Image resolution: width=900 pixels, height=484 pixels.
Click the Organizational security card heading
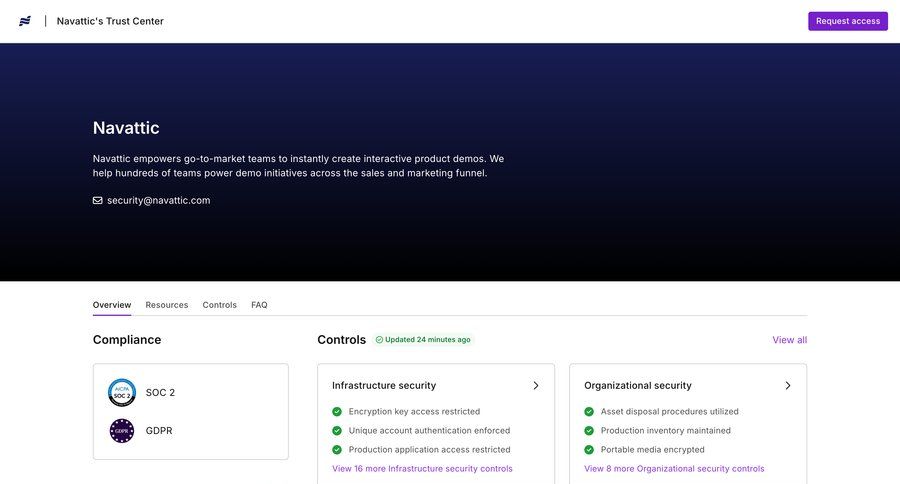point(638,386)
